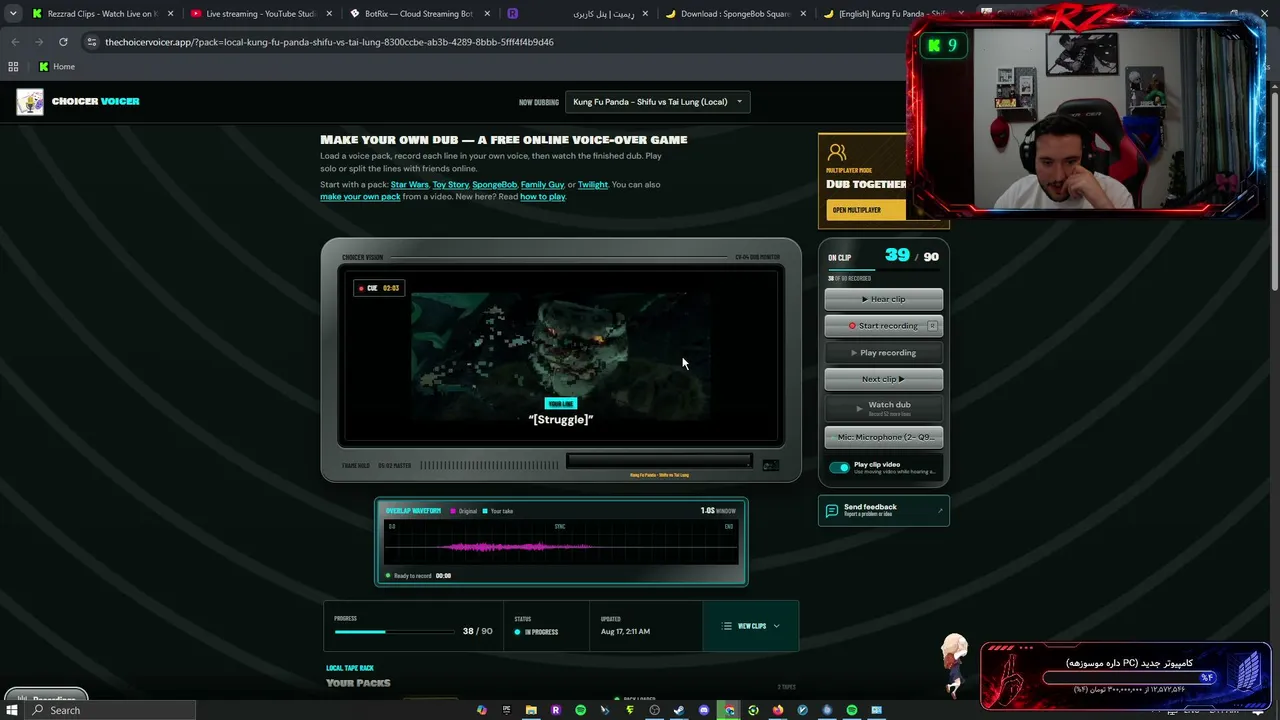Toggle the Play clip video switch
This screenshot has height=720, width=1280.
coord(839,467)
